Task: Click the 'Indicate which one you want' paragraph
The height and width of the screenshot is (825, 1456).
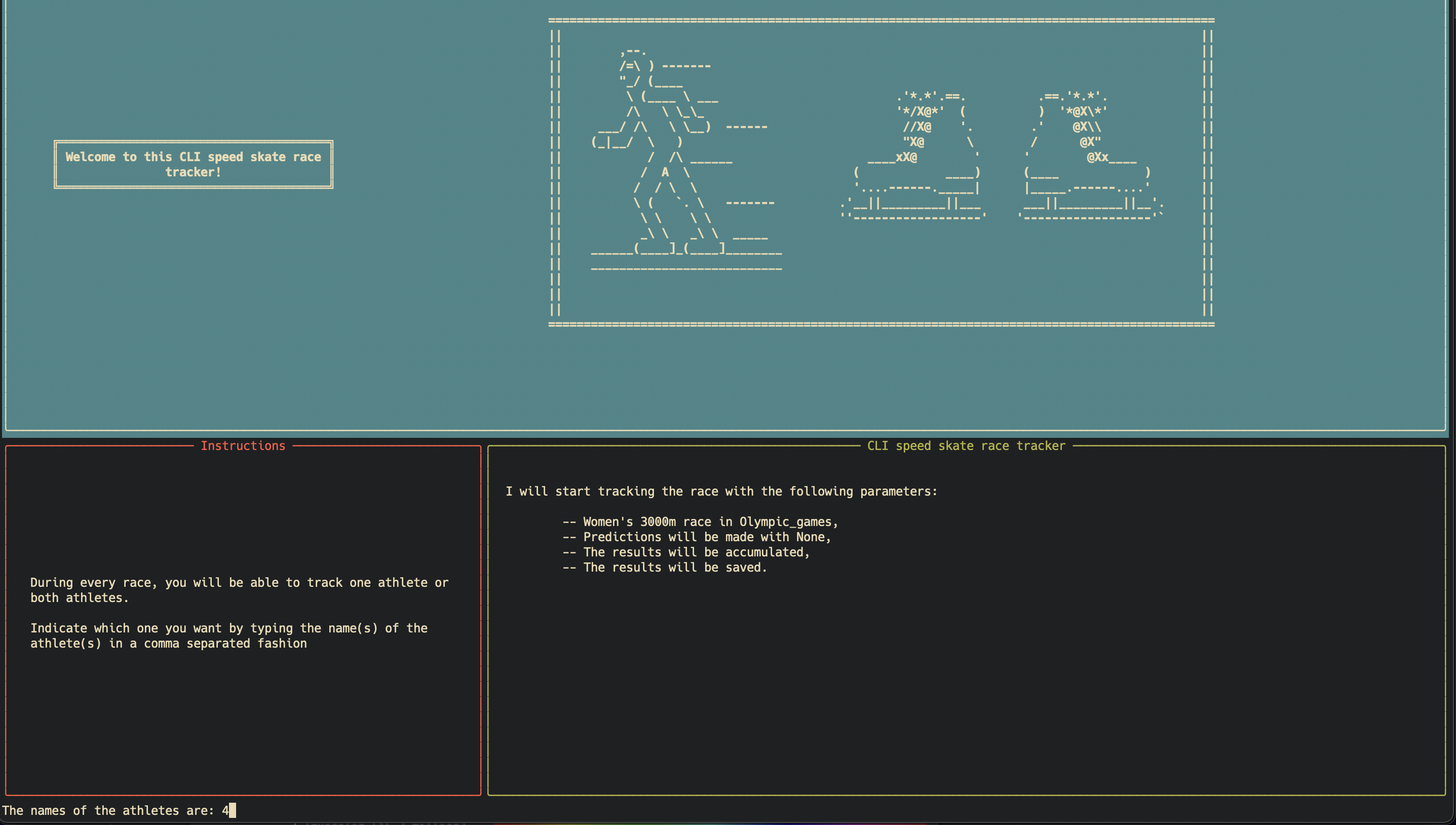Action: tap(229, 636)
